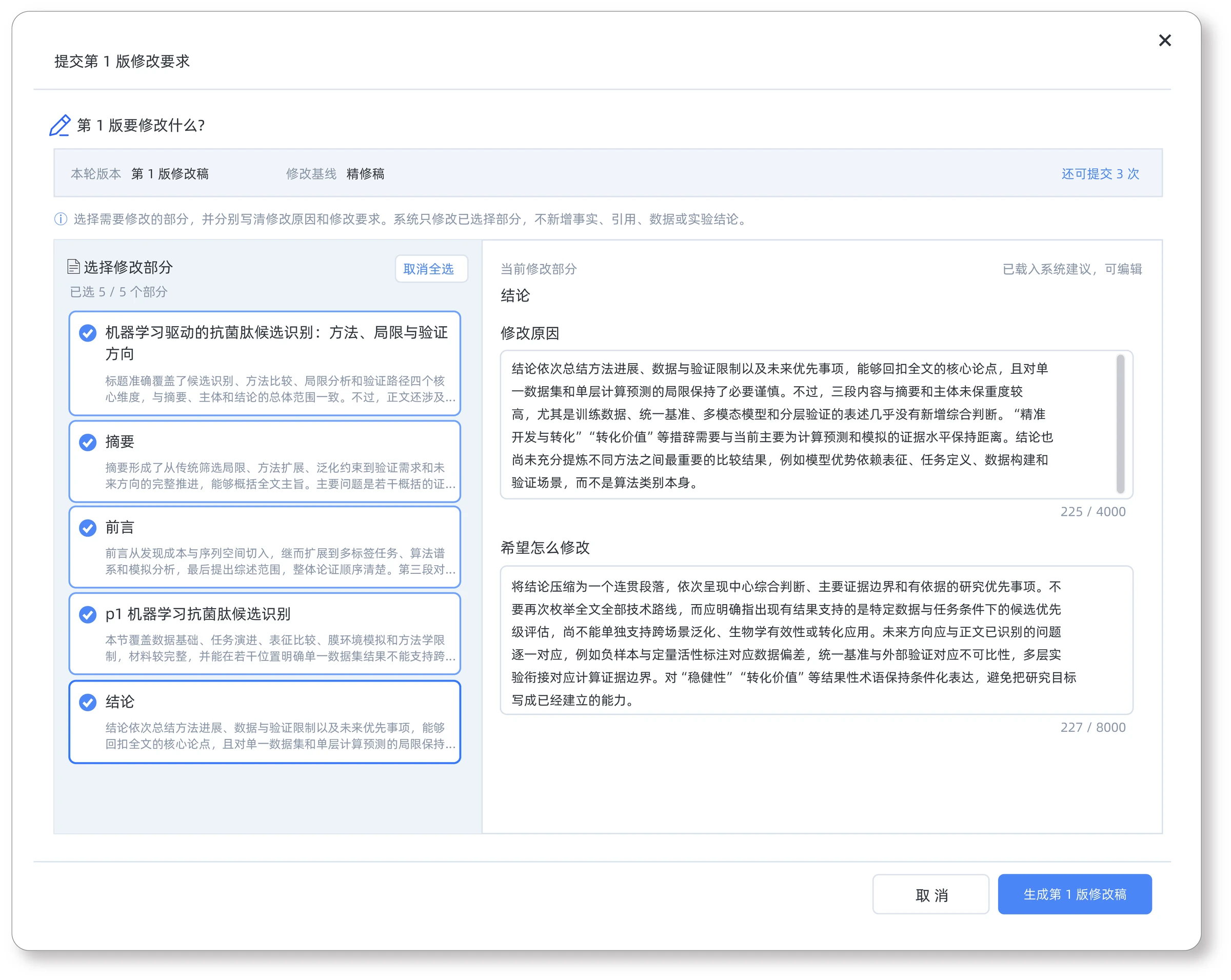Screen dimensions: 1231x980
Task: Close the revision request dialog
Action: pyautogui.click(x=1165, y=41)
